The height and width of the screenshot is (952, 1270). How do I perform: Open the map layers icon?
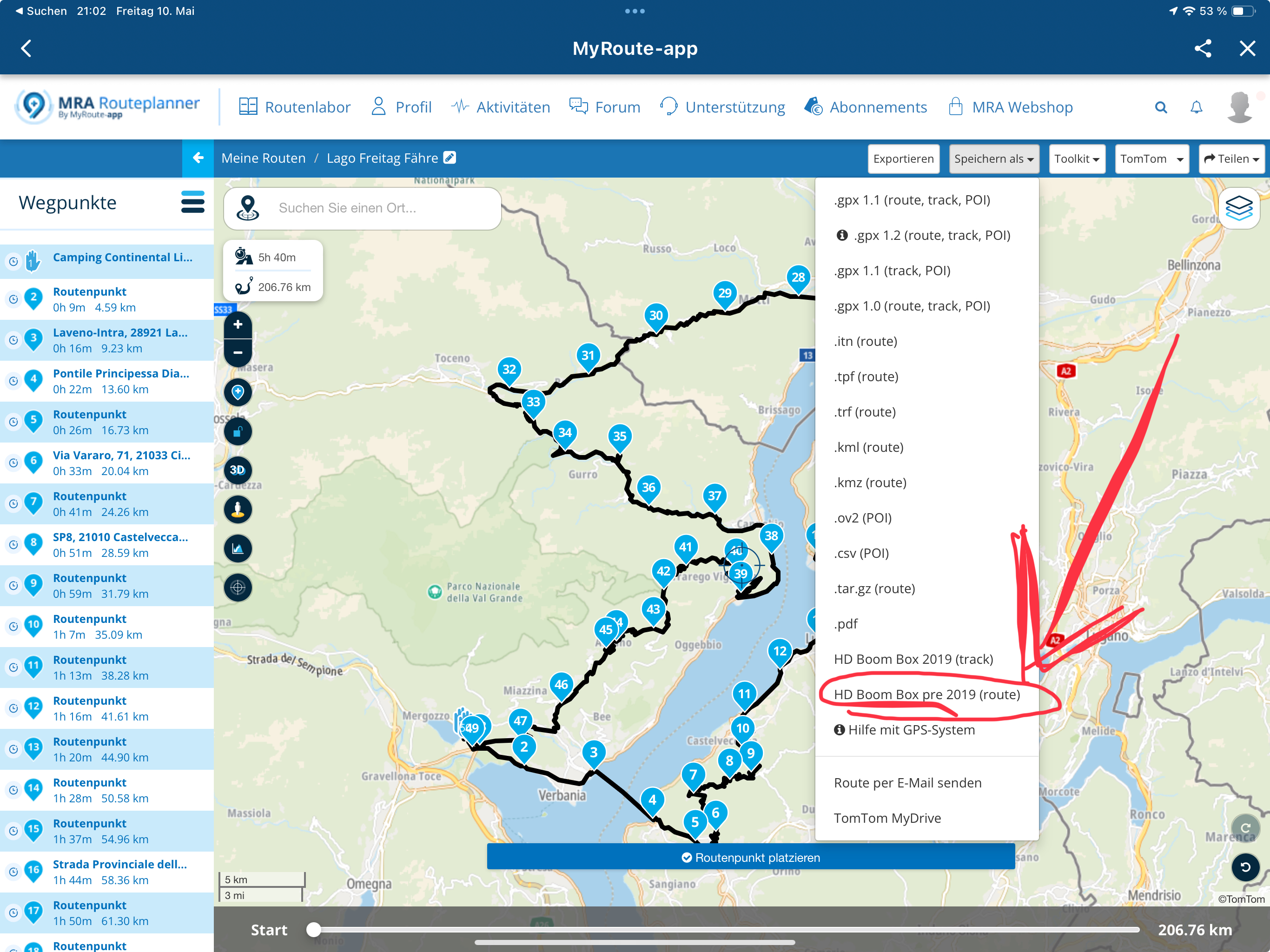click(1238, 208)
